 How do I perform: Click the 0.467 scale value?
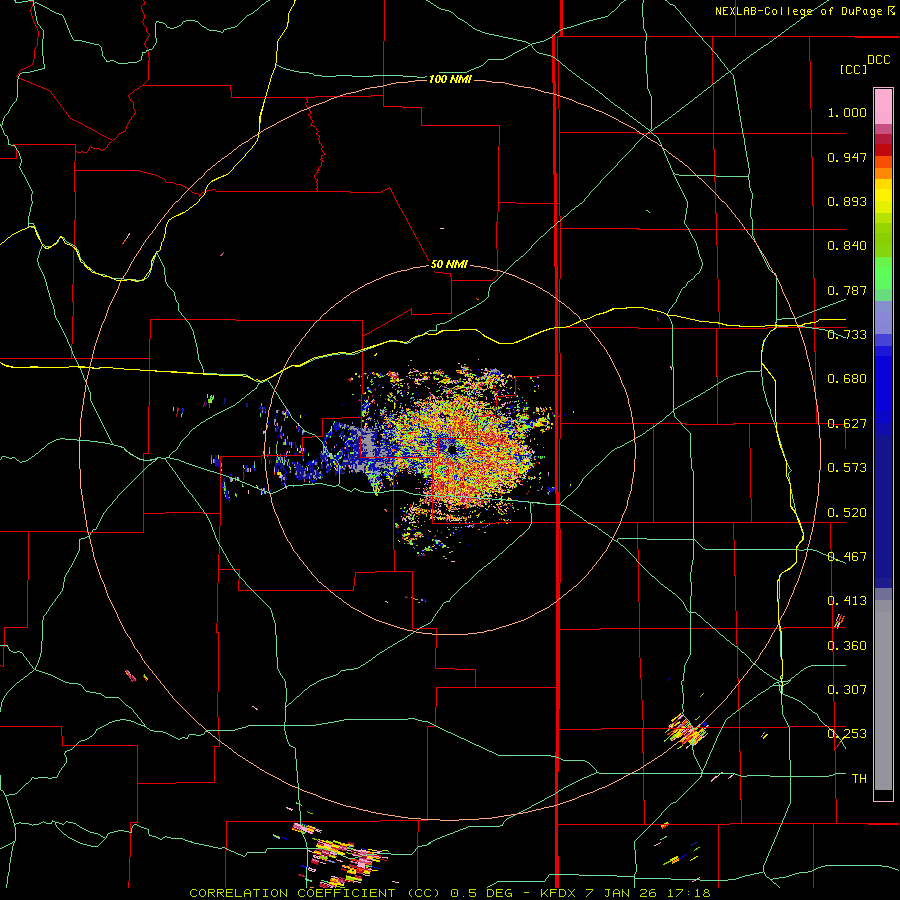click(847, 557)
